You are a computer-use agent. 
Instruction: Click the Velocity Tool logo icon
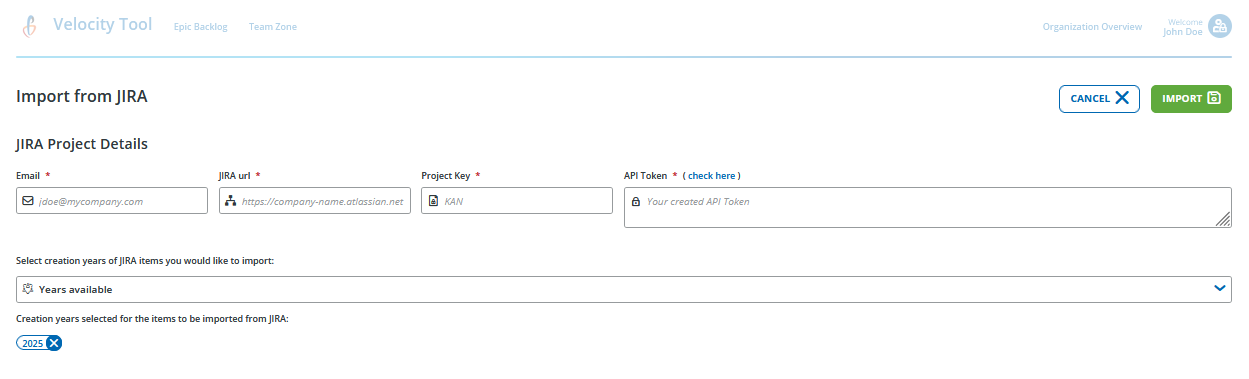(30, 26)
